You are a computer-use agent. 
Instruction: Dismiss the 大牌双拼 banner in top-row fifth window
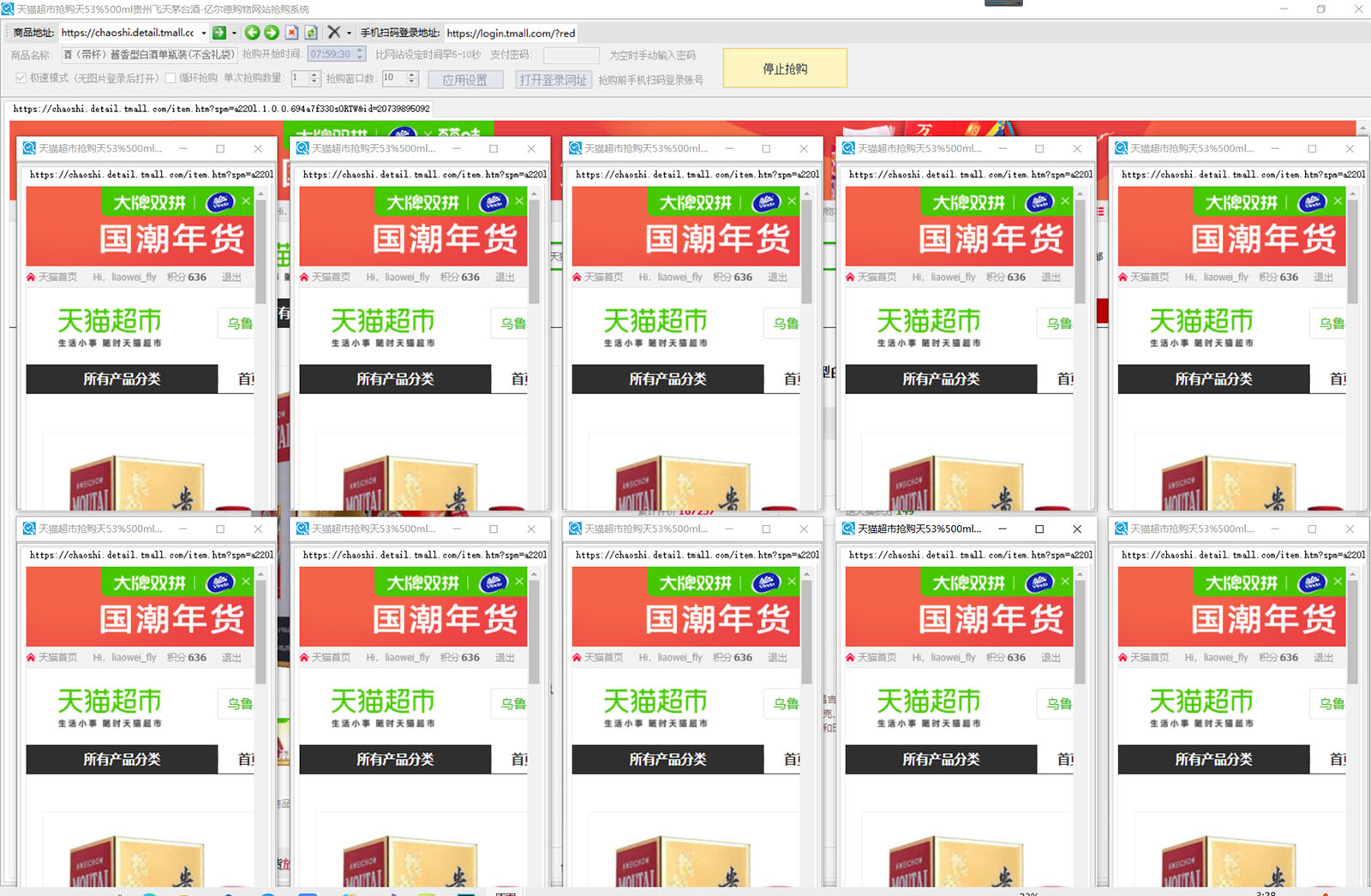1338,201
